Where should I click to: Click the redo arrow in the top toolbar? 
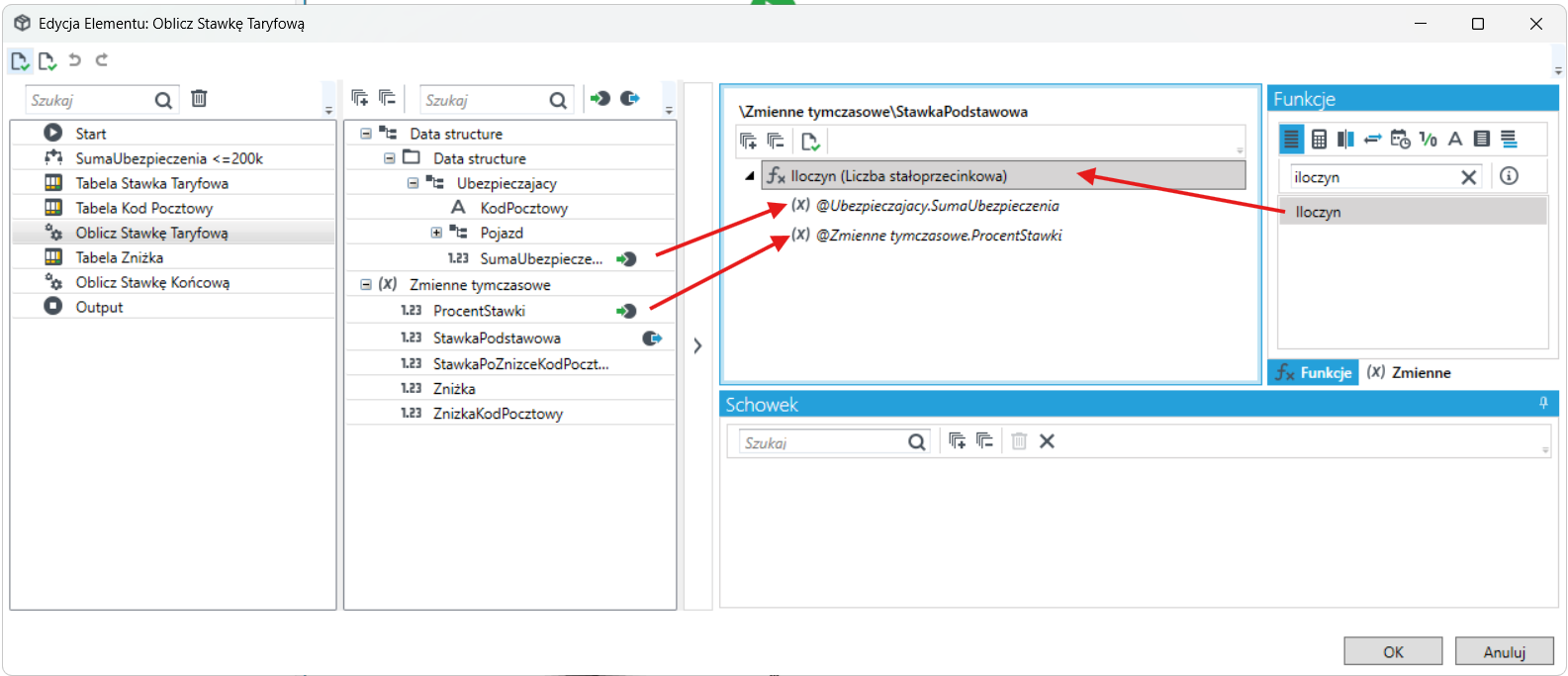tap(102, 60)
